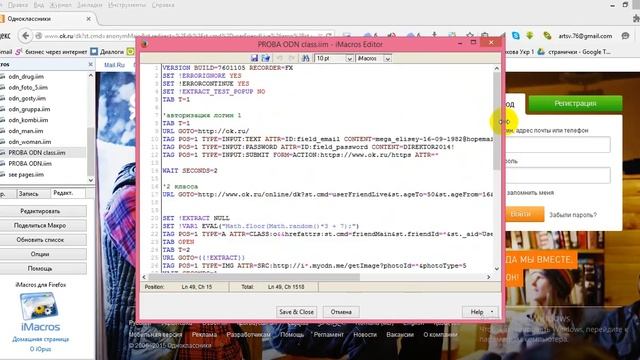The image size is (640, 360).
Task: Click the iMacros logo image
Action: tap(40, 312)
